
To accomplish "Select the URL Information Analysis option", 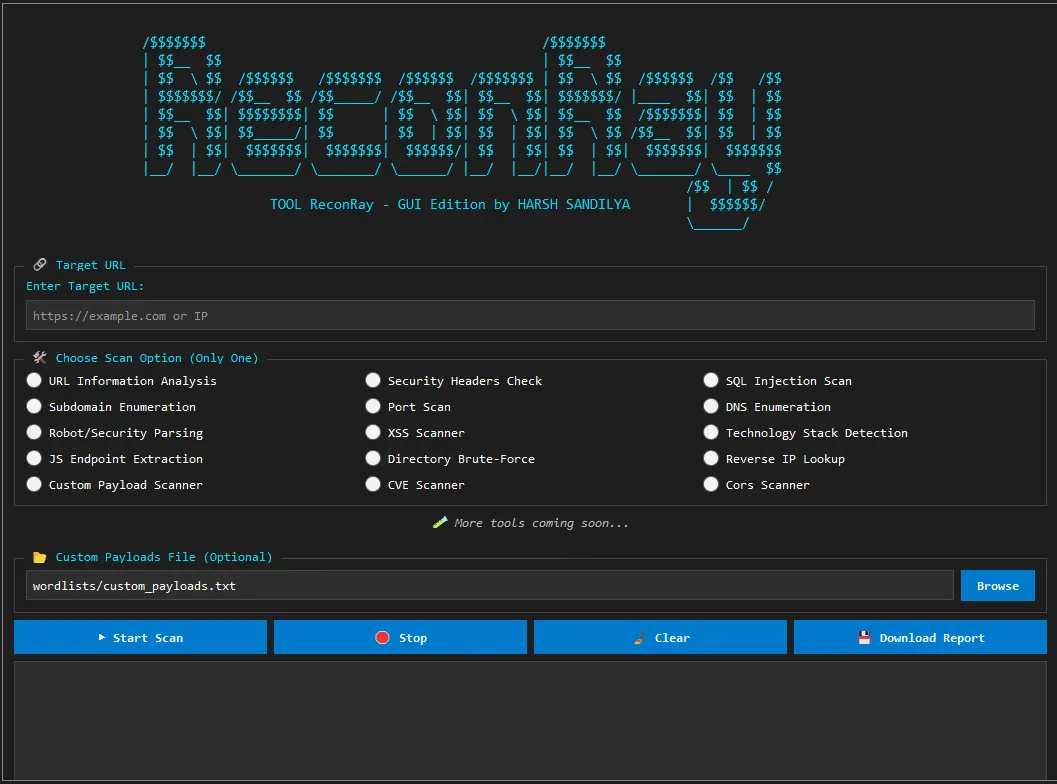I will [35, 381].
